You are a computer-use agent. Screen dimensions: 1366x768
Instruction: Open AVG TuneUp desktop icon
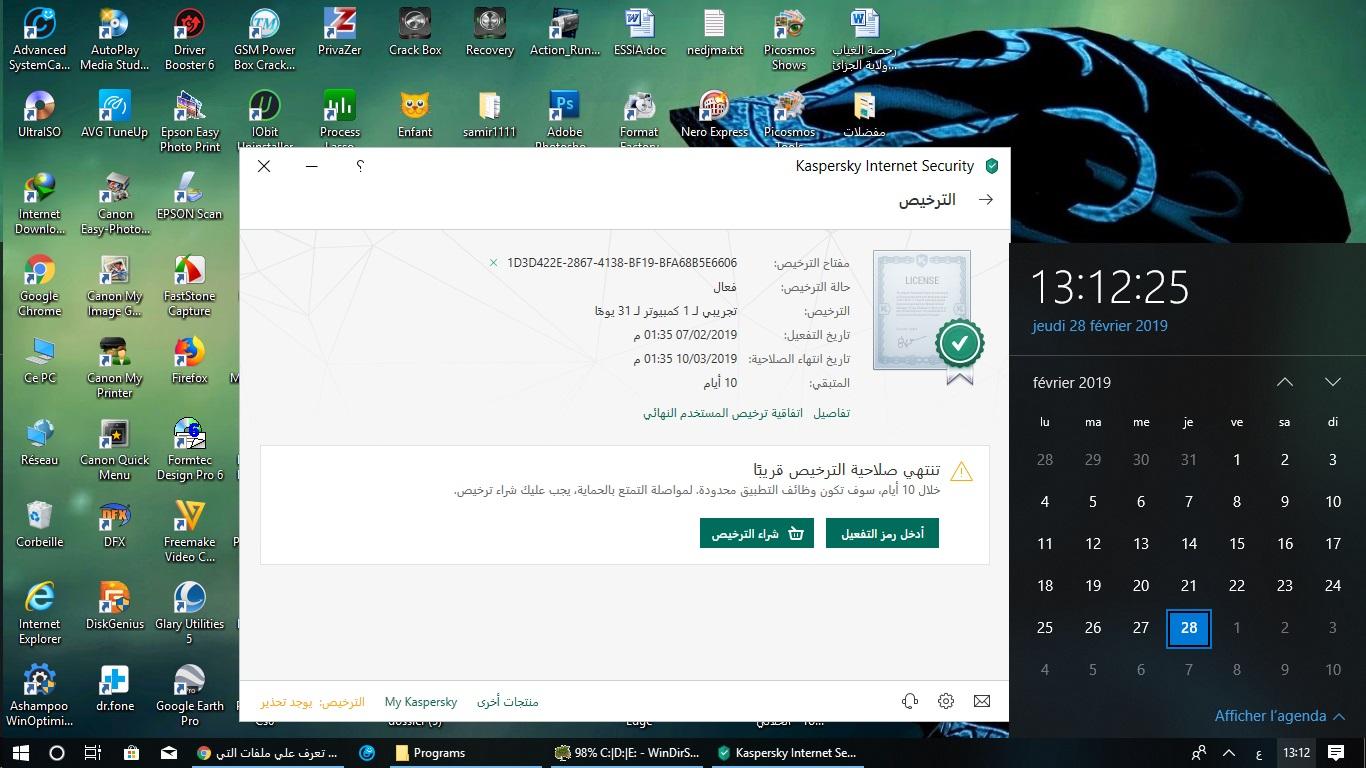pyautogui.click(x=115, y=115)
